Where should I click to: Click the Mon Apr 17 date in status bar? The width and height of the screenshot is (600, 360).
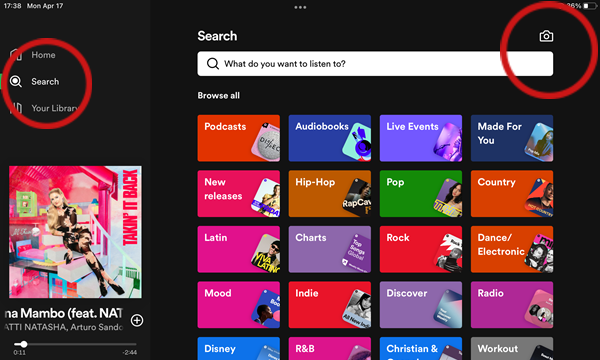coord(45,6)
